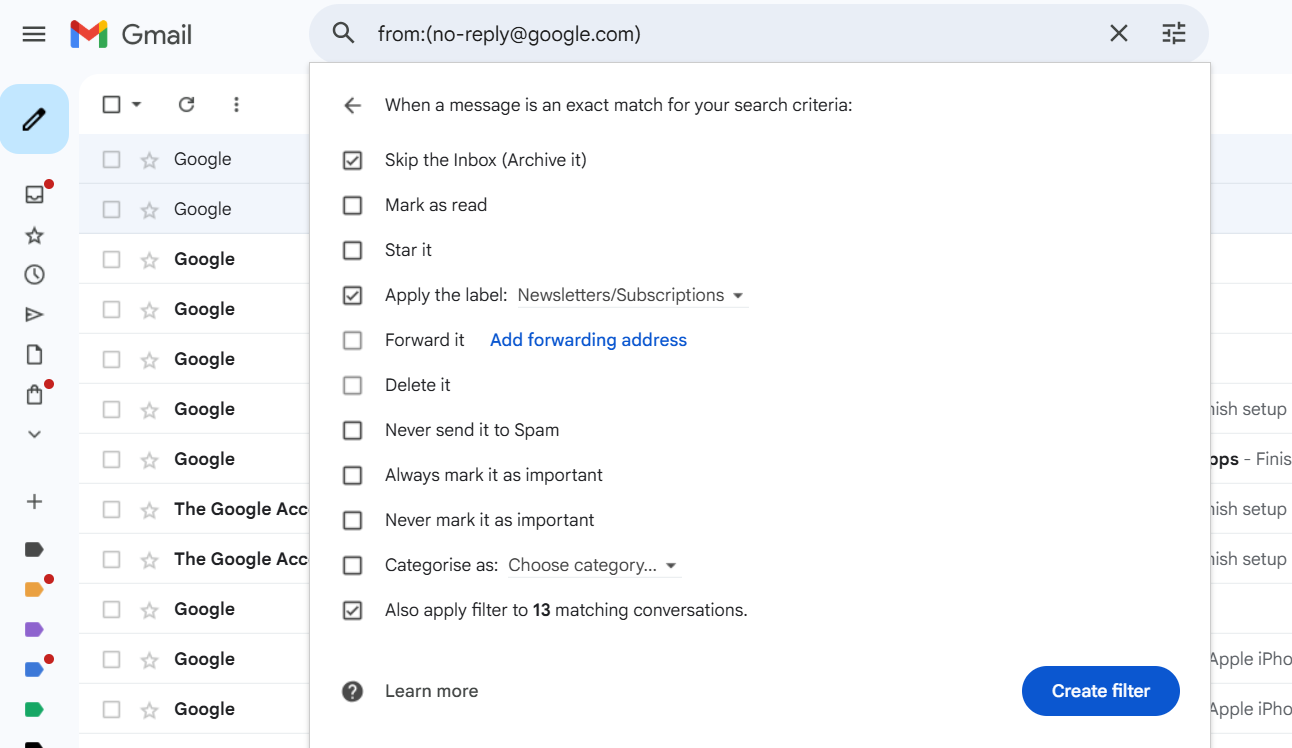Click into the search field with from:(no-reply@google.com)
The width and height of the screenshot is (1292, 748).
pyautogui.click(x=730, y=34)
